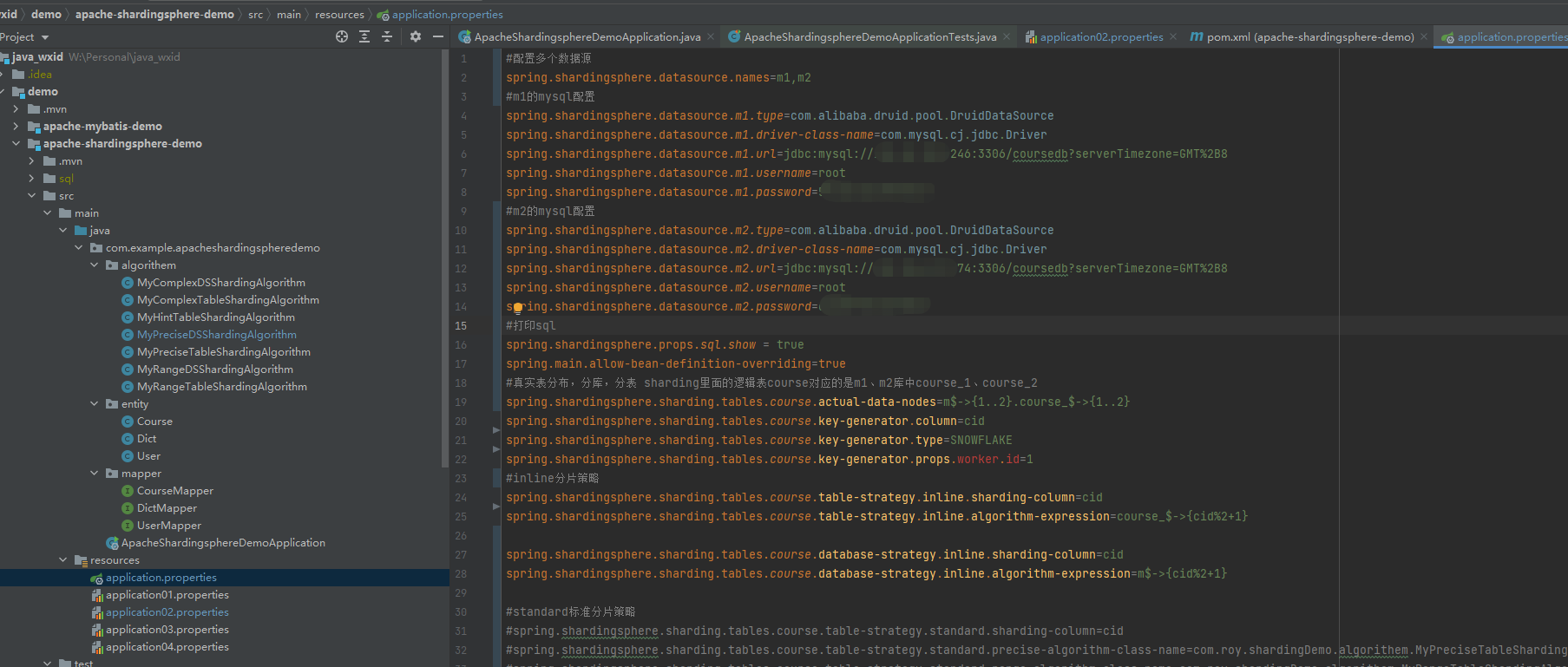
Task: Select the active application.properties editor tab
Action: pos(1504,36)
